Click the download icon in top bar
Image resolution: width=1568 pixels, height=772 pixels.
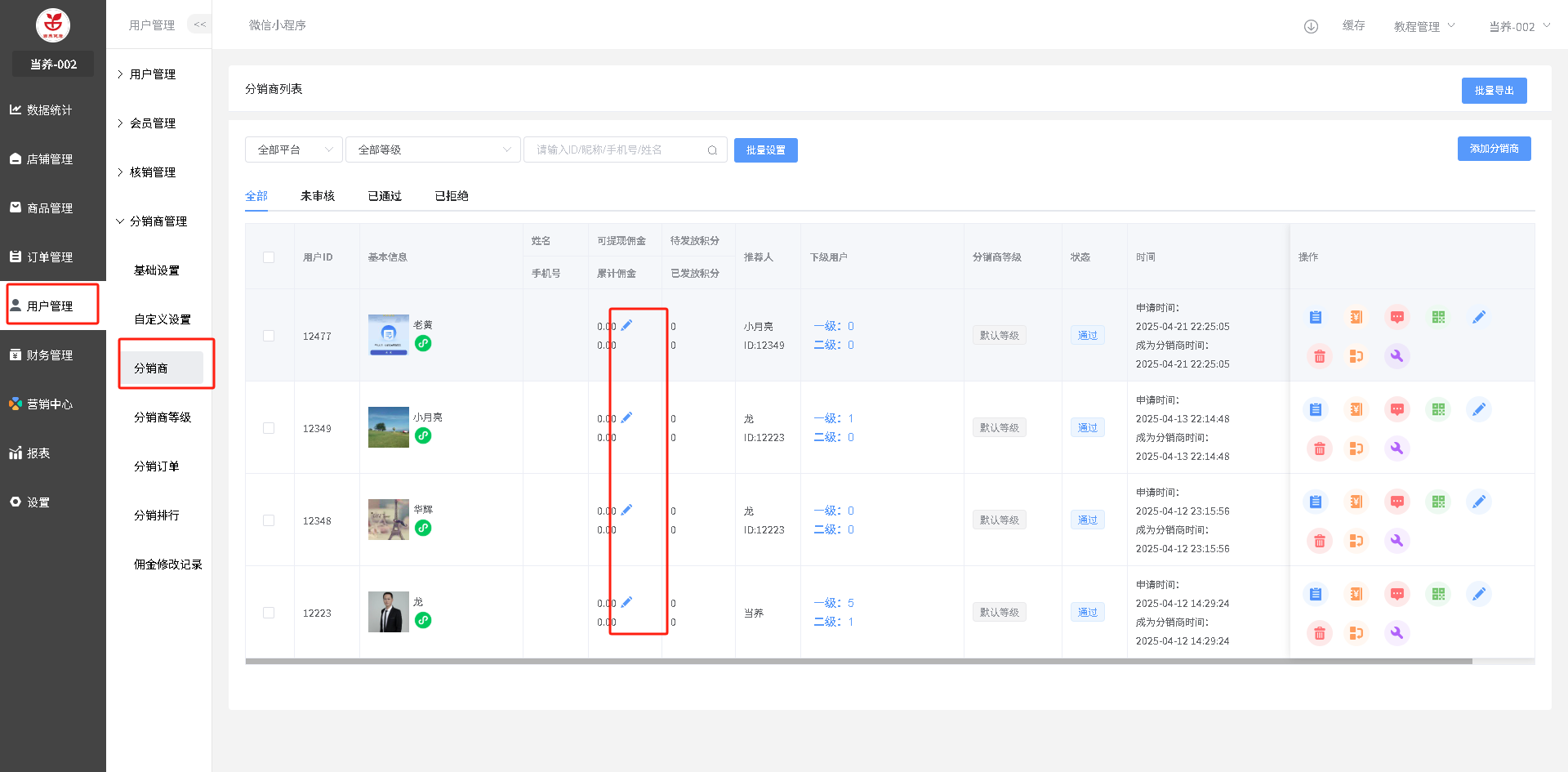click(x=1311, y=26)
